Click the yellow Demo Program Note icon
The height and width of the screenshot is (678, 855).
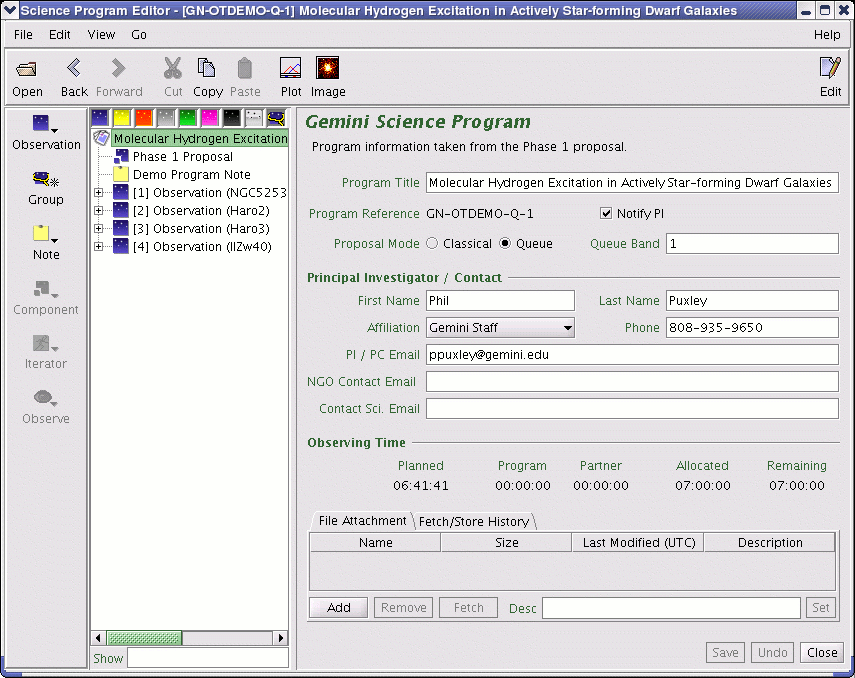point(121,175)
